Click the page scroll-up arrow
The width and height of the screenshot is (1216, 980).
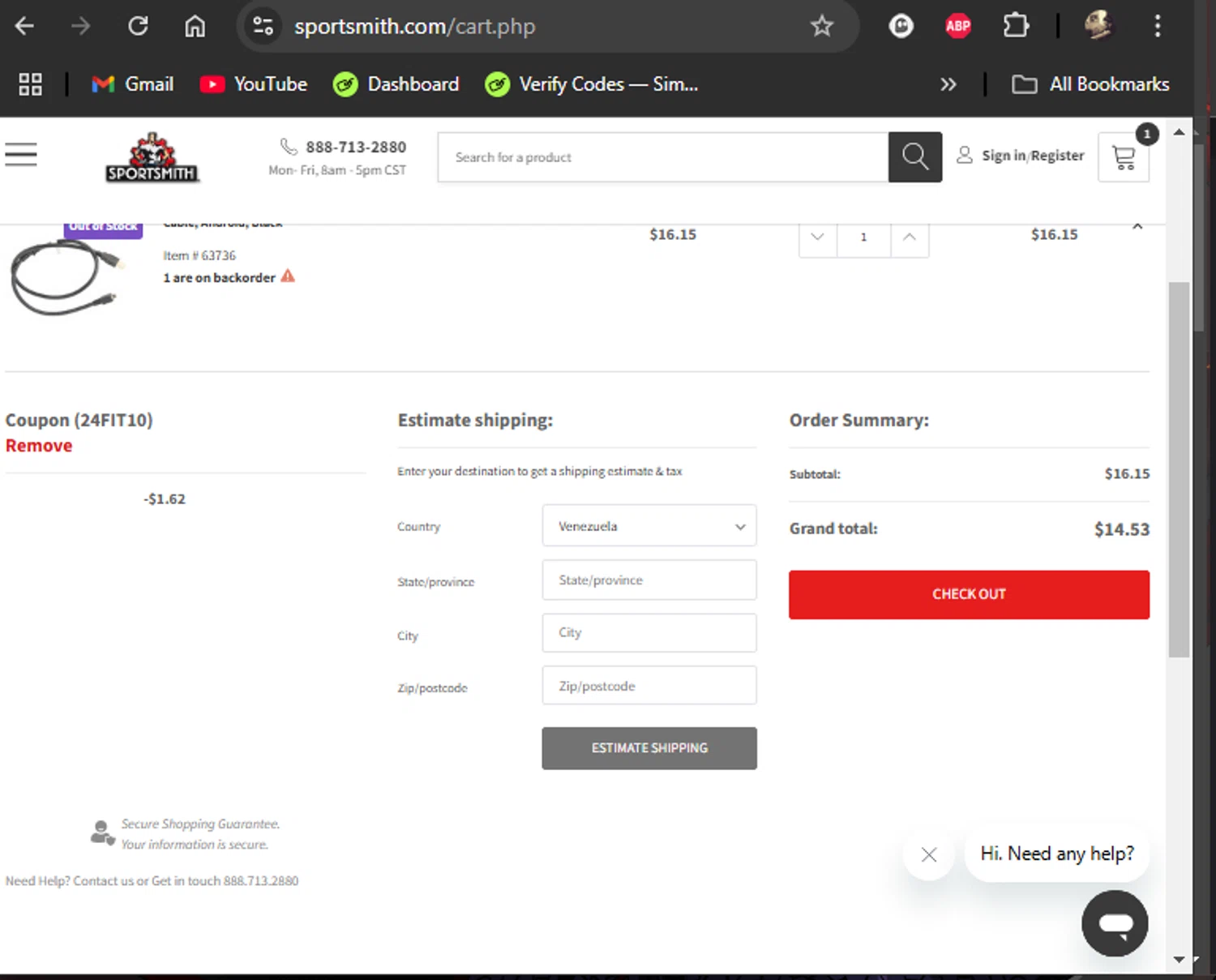tap(1179, 132)
